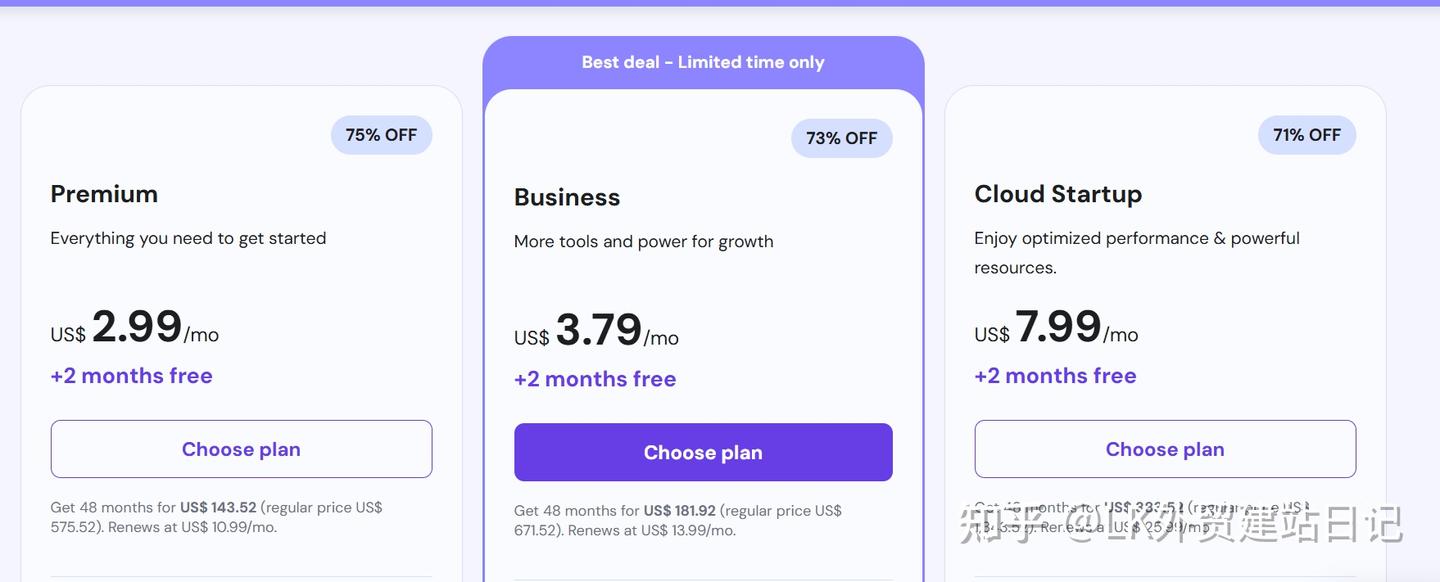The image size is (1440, 582).
Task: Choose the Premium plan
Action: 241,449
